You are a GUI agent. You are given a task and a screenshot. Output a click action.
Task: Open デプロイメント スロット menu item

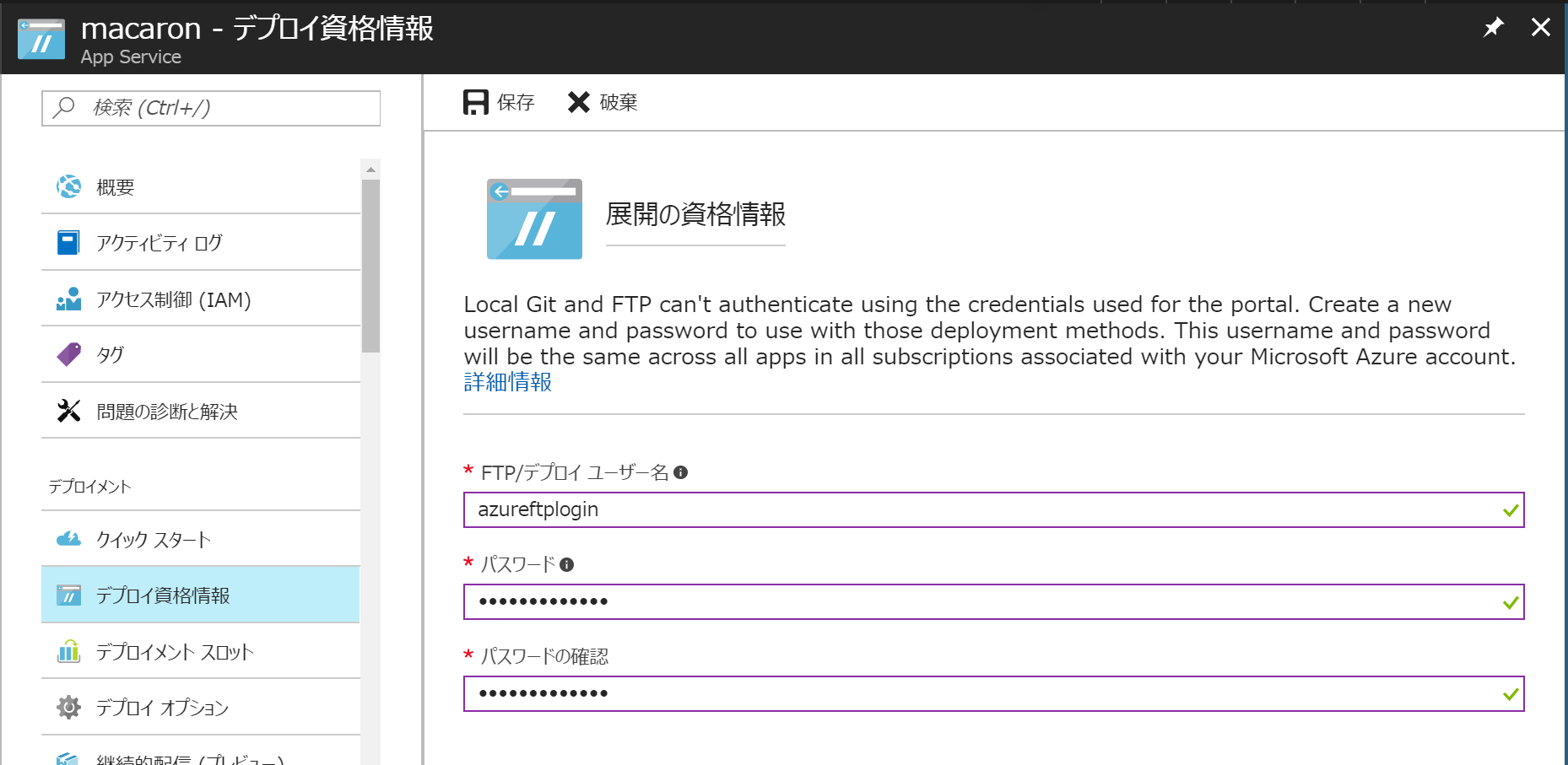pos(201,651)
